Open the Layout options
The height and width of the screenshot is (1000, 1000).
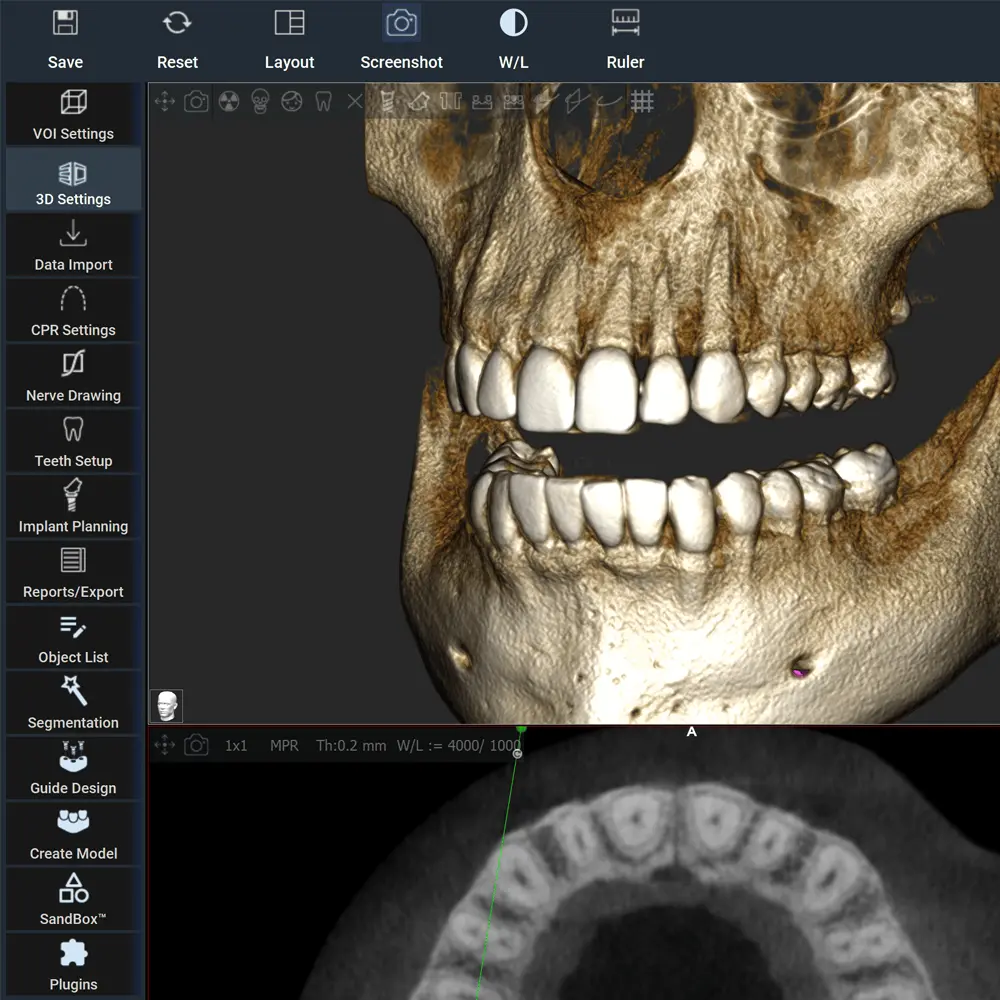tap(289, 38)
